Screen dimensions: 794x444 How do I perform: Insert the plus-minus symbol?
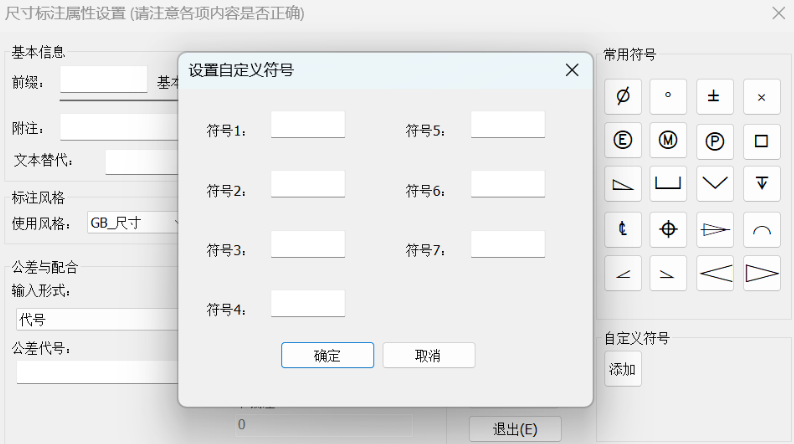[714, 96]
